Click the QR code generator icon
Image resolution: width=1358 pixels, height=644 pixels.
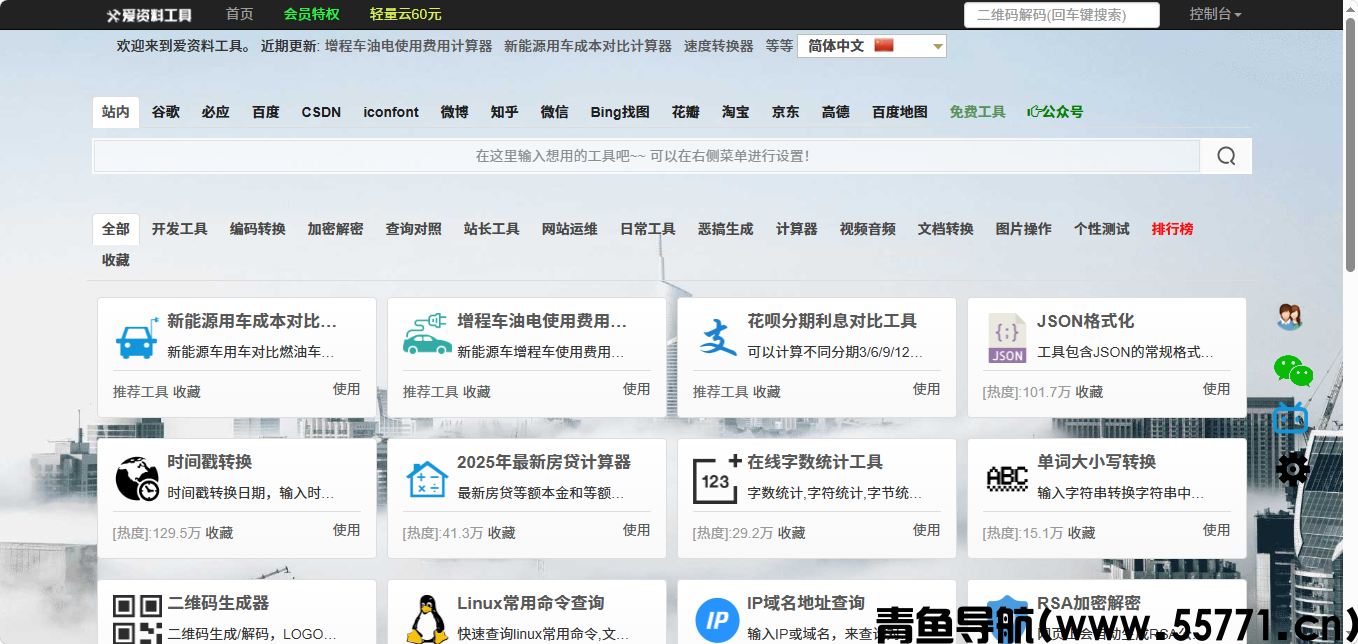pyautogui.click(x=137, y=619)
